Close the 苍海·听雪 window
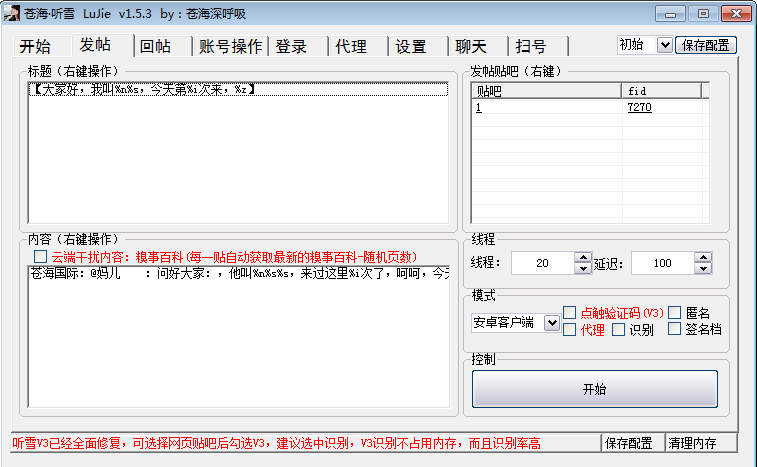Viewport: 757px width, 467px height. coord(736,14)
